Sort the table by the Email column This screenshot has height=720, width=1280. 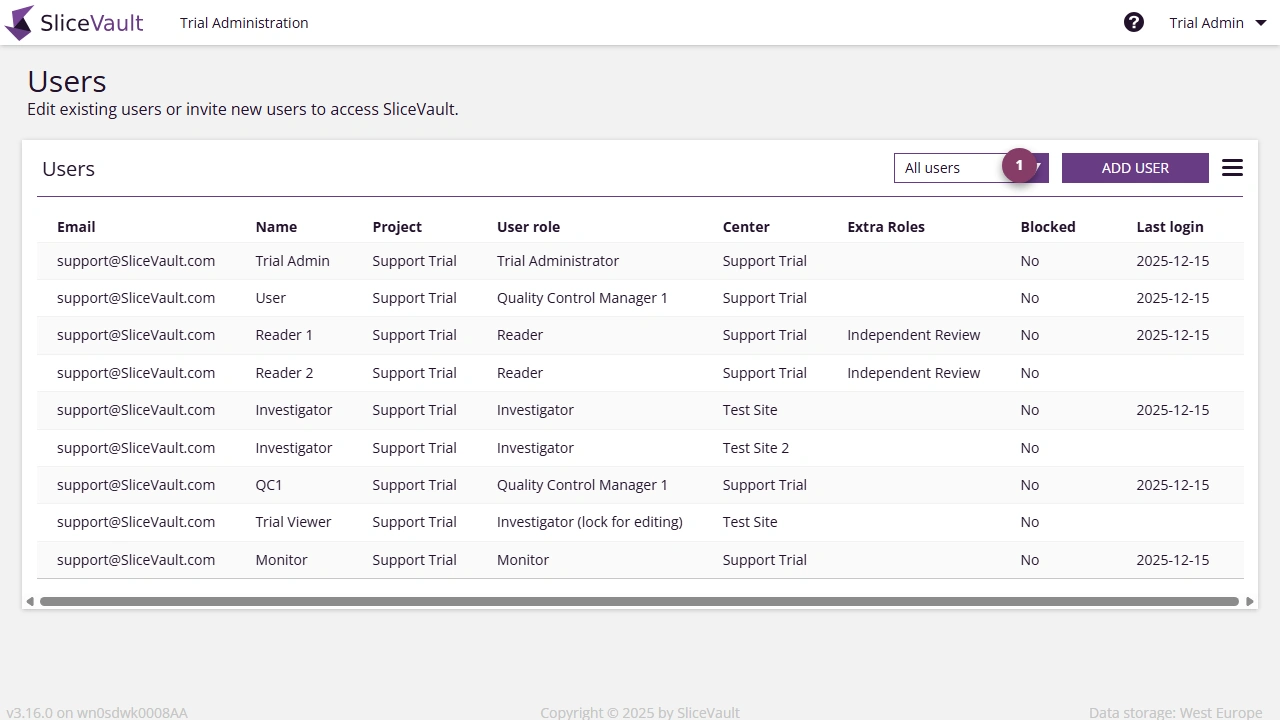pyautogui.click(x=76, y=226)
